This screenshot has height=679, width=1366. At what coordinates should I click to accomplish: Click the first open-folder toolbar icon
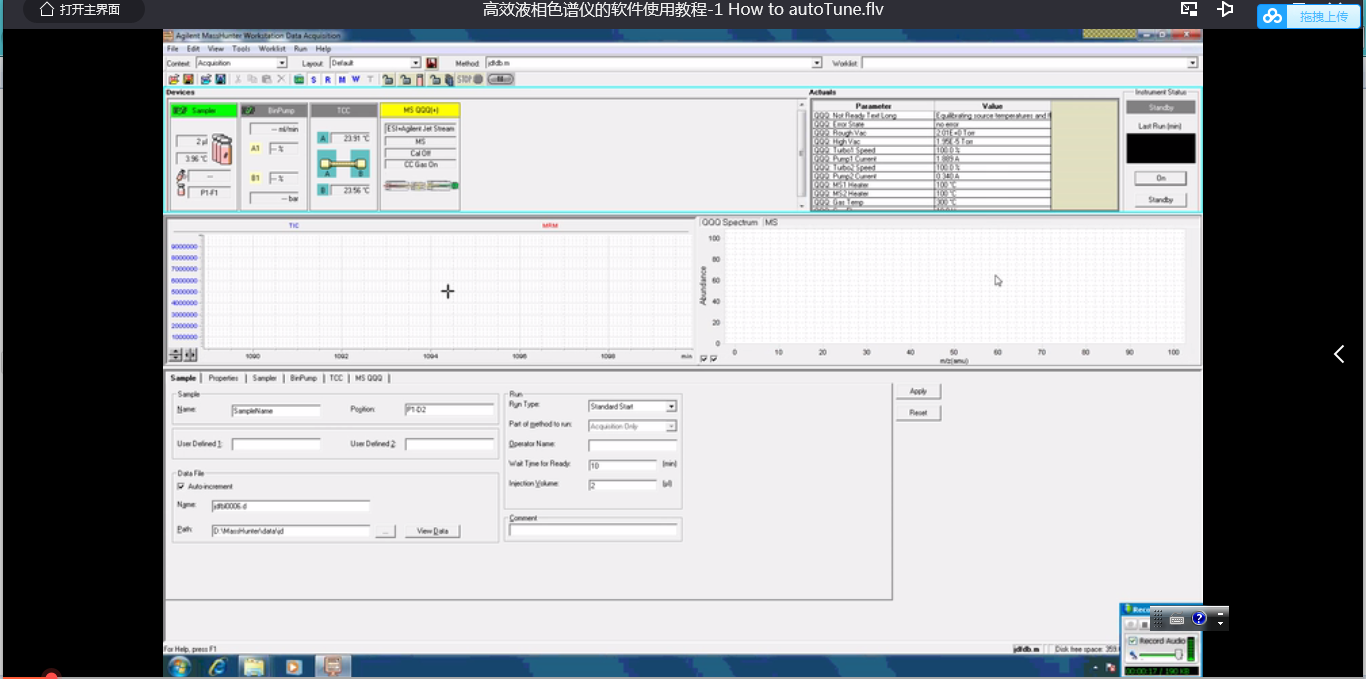tap(174, 79)
